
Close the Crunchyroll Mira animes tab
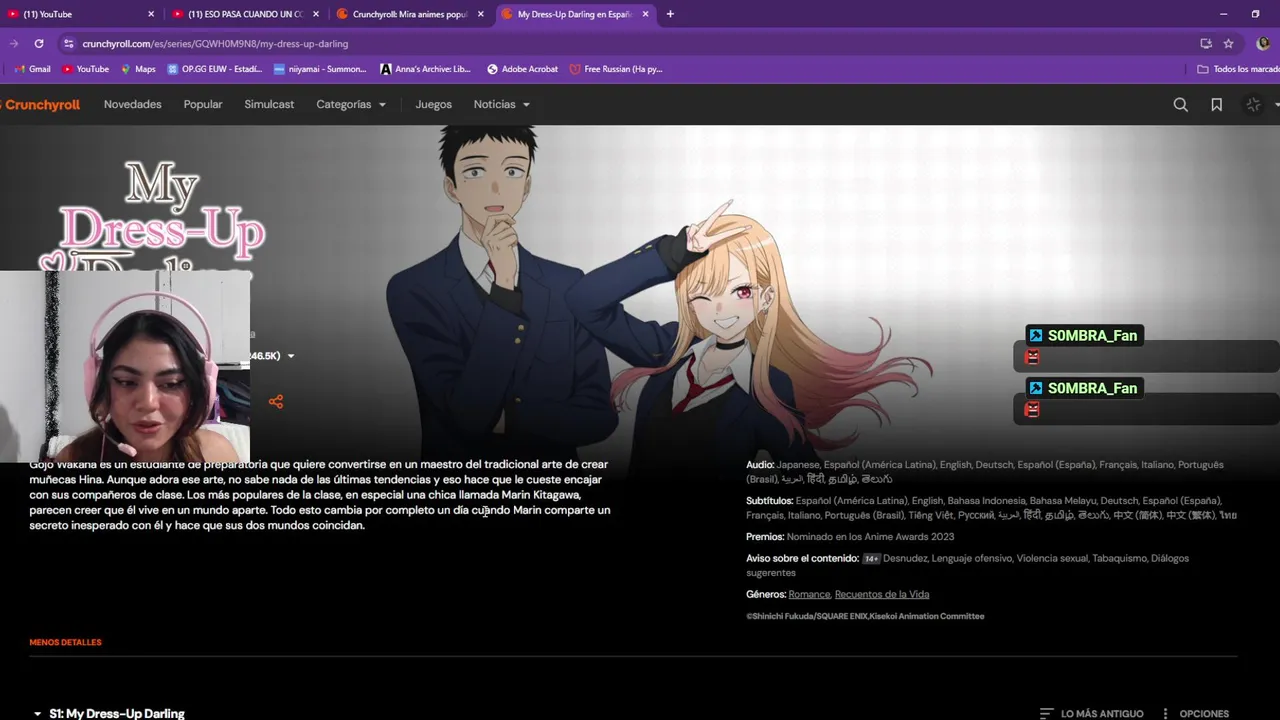coord(481,14)
